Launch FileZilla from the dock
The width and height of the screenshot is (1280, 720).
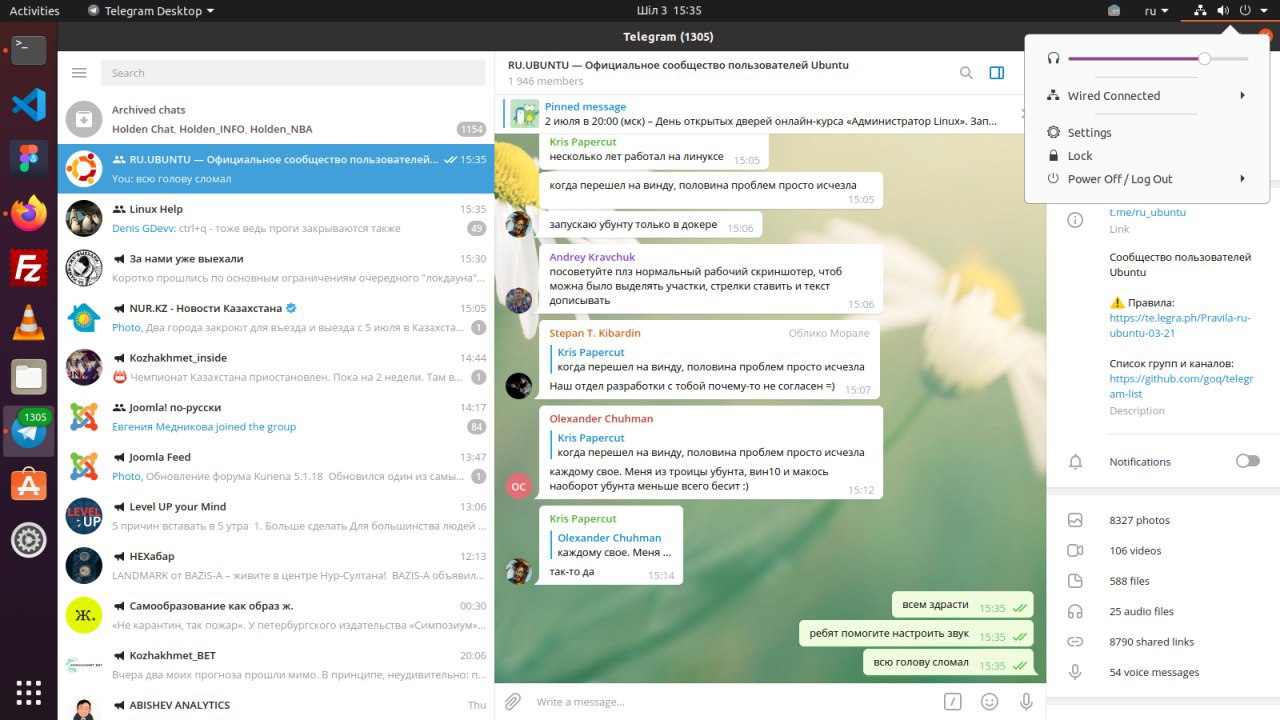29,267
